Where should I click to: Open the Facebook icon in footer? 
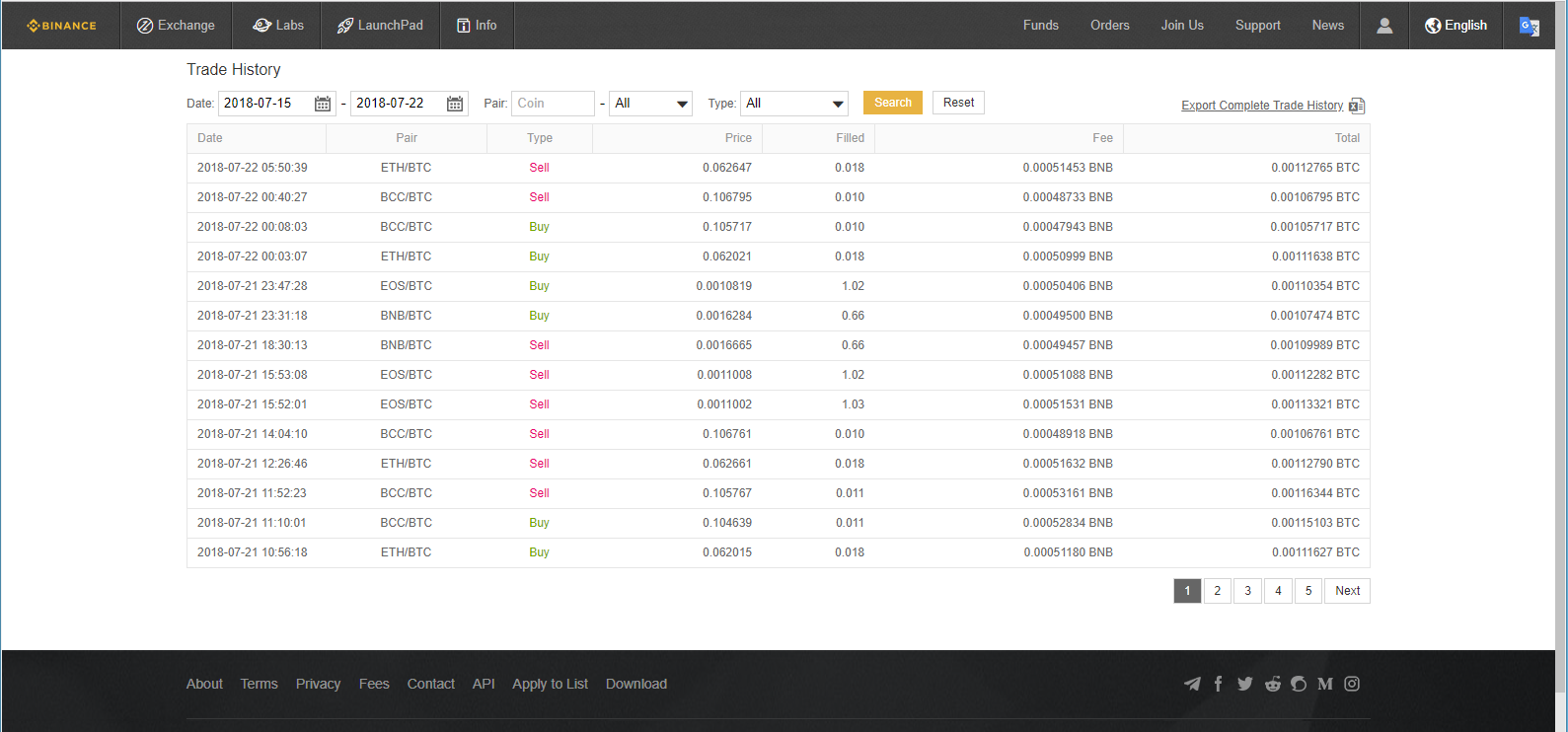[x=1219, y=684]
